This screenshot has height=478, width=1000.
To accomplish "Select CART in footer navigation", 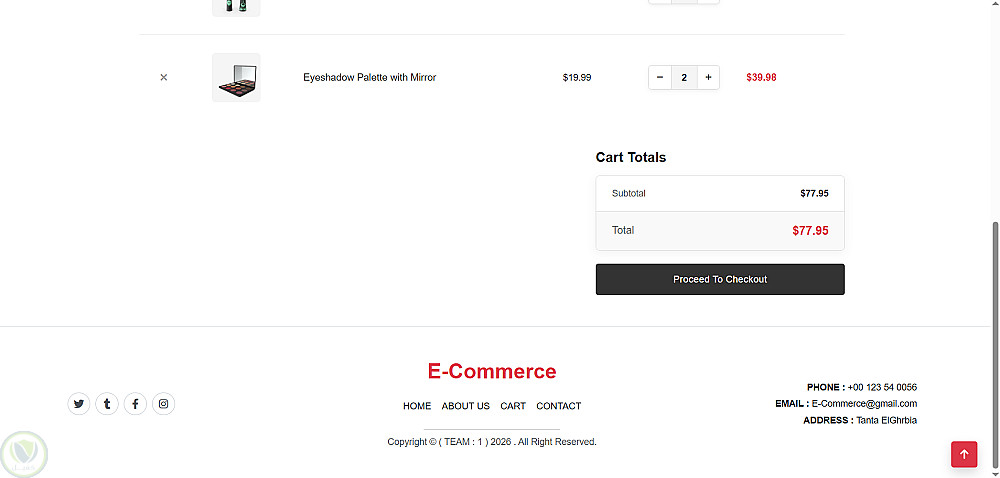I will pyautogui.click(x=513, y=406).
